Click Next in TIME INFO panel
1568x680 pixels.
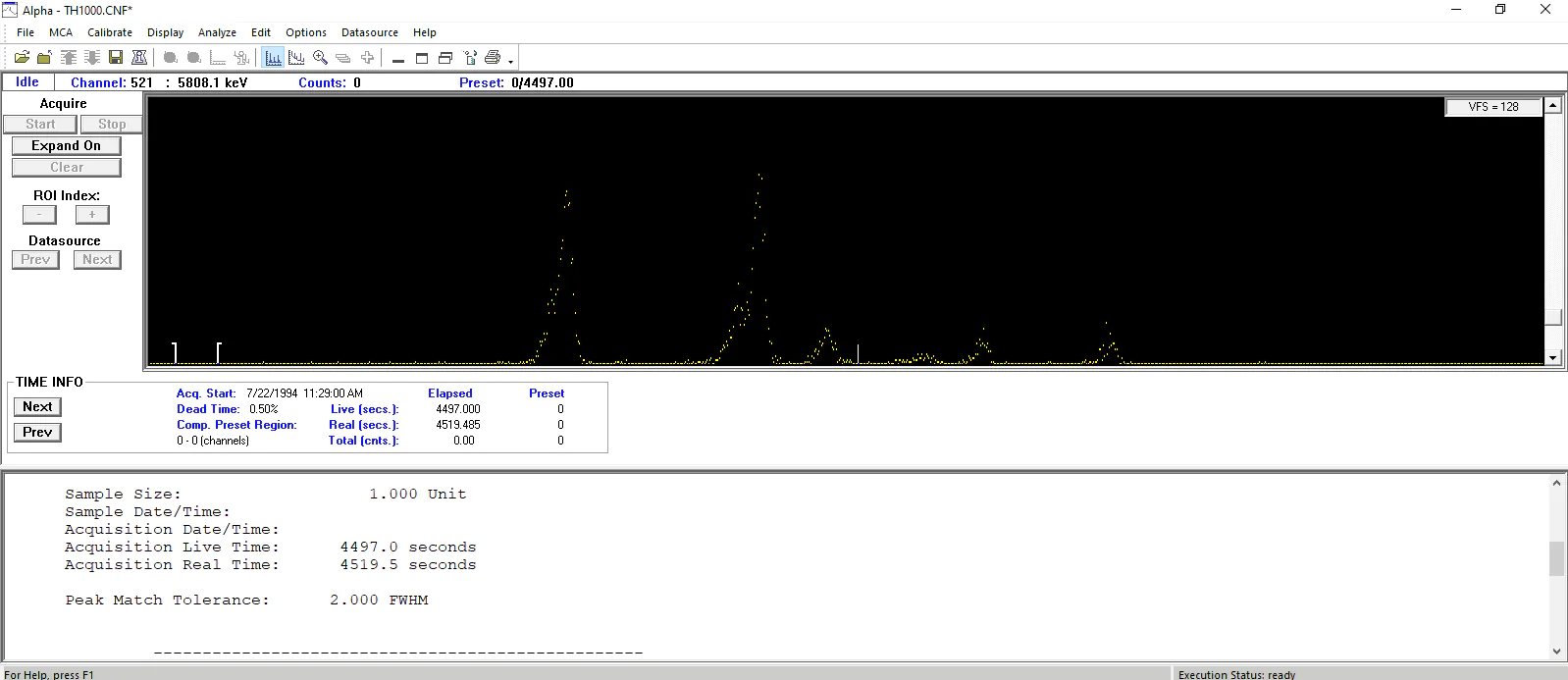click(37, 406)
